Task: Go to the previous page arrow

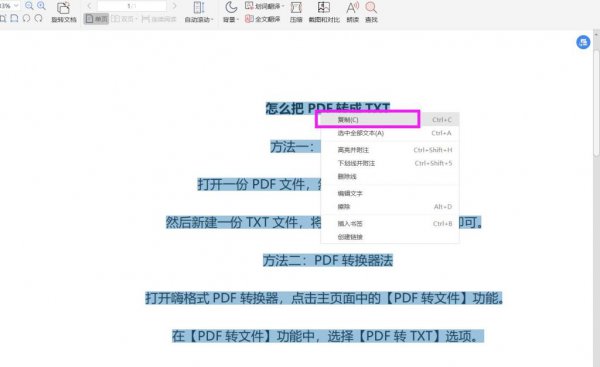Action: [89, 6]
